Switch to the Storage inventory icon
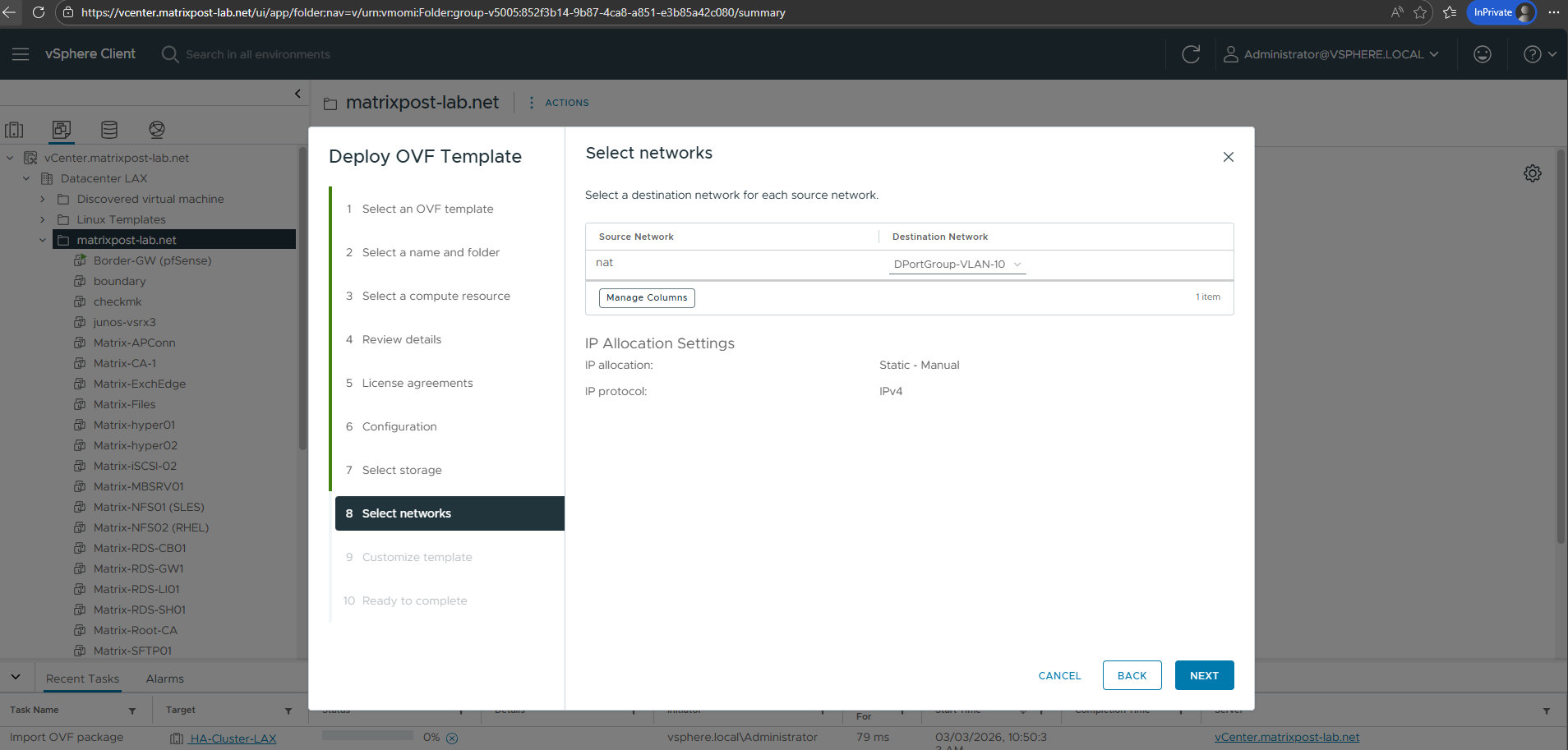 (x=109, y=130)
